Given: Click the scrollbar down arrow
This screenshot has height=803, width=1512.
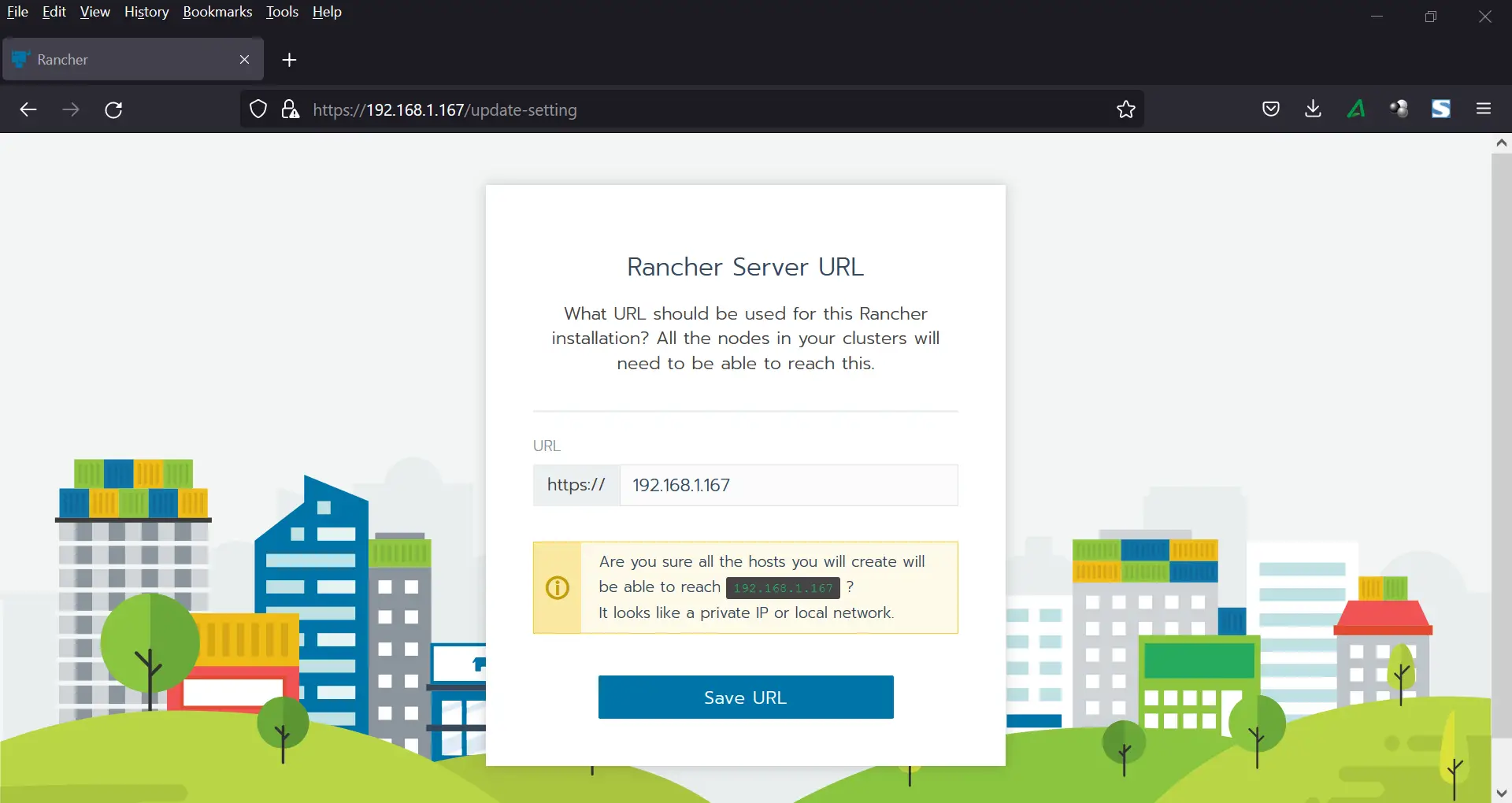Looking at the screenshot, I should pos(1501,794).
